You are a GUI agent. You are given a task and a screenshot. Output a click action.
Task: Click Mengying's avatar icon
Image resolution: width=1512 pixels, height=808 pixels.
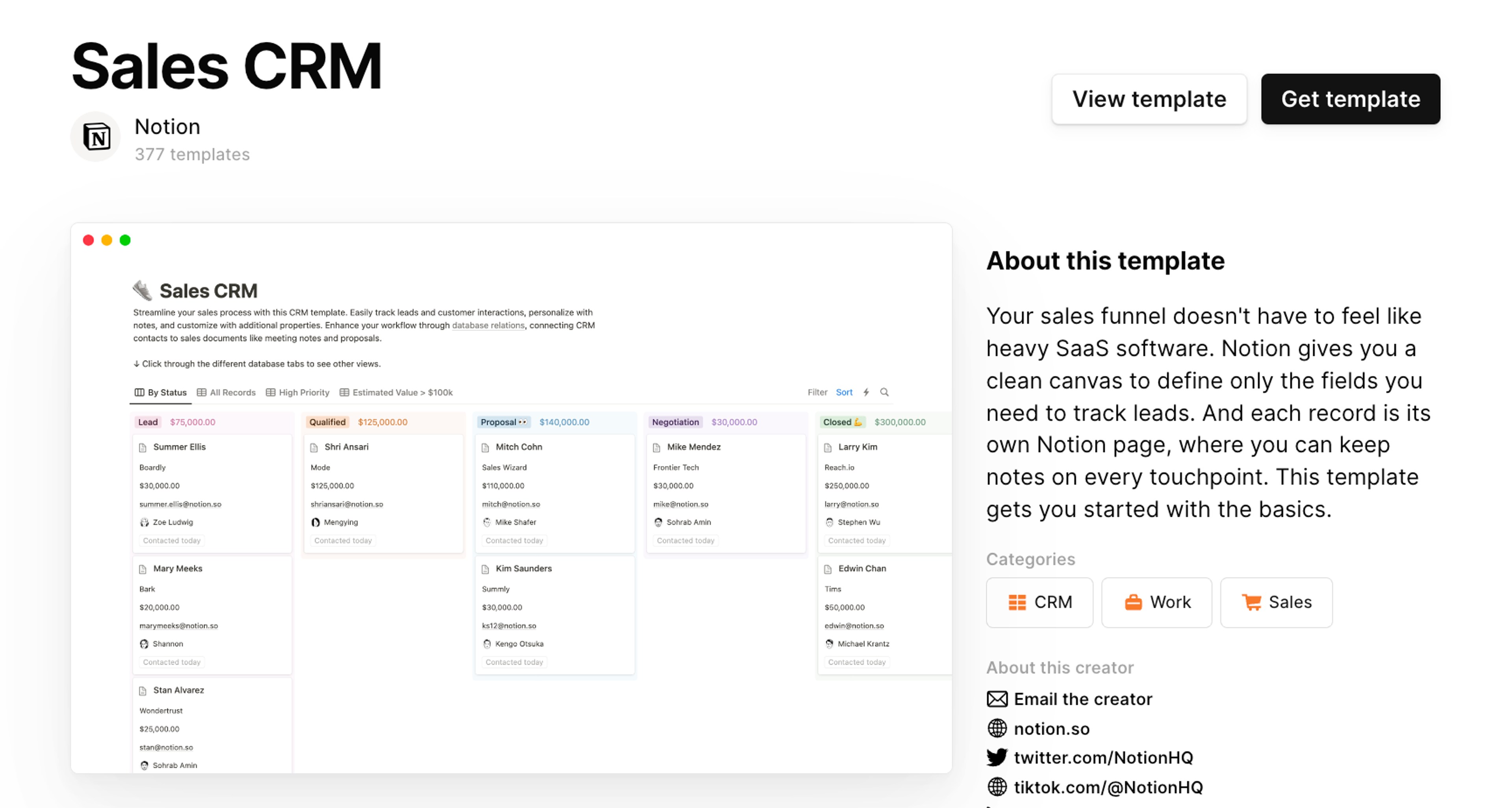pos(316,522)
